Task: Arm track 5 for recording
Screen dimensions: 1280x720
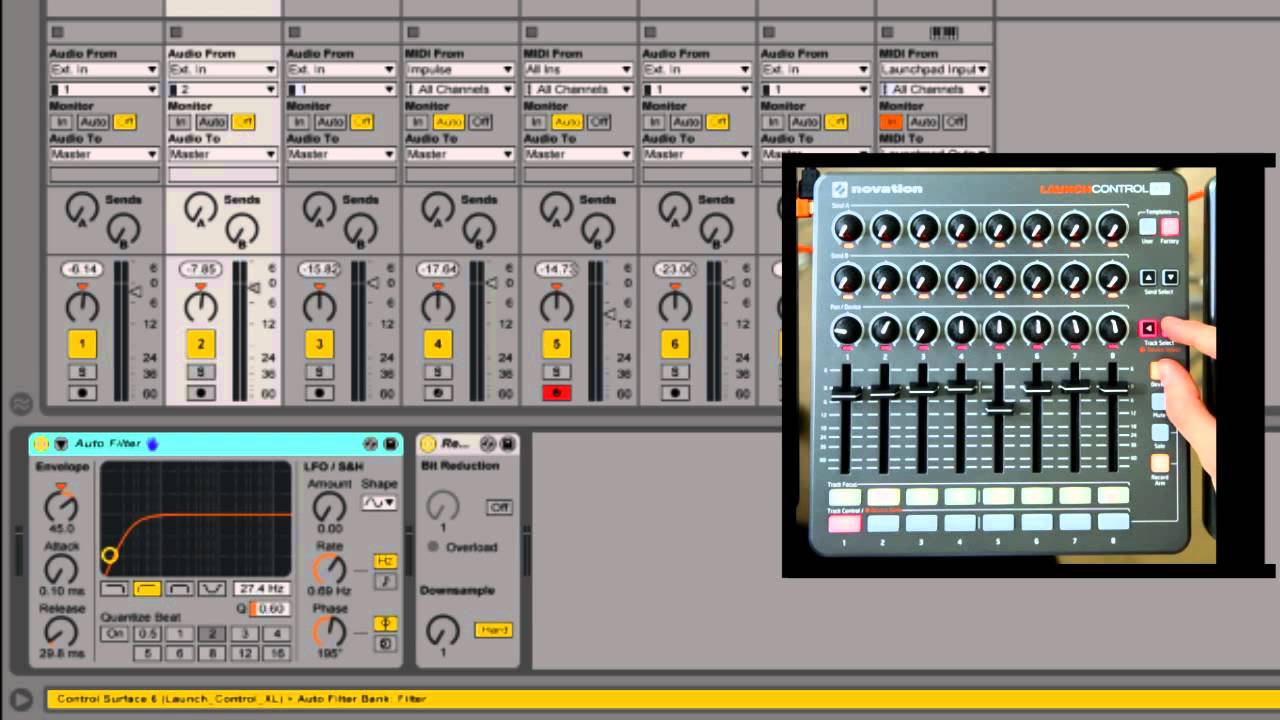Action: tap(556, 392)
